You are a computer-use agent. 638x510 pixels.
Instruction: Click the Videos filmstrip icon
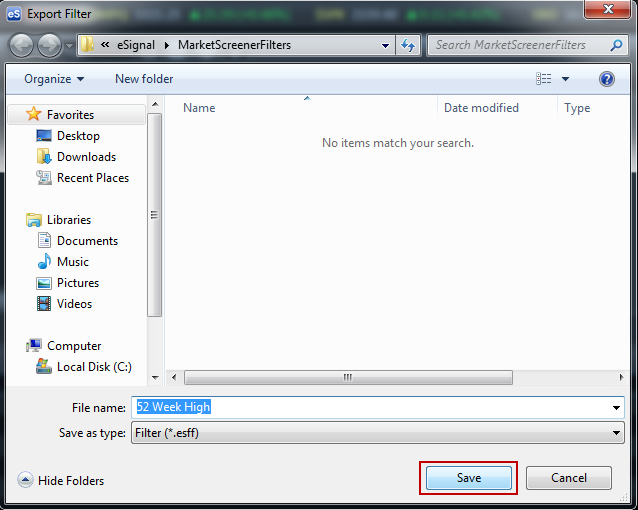[x=44, y=304]
